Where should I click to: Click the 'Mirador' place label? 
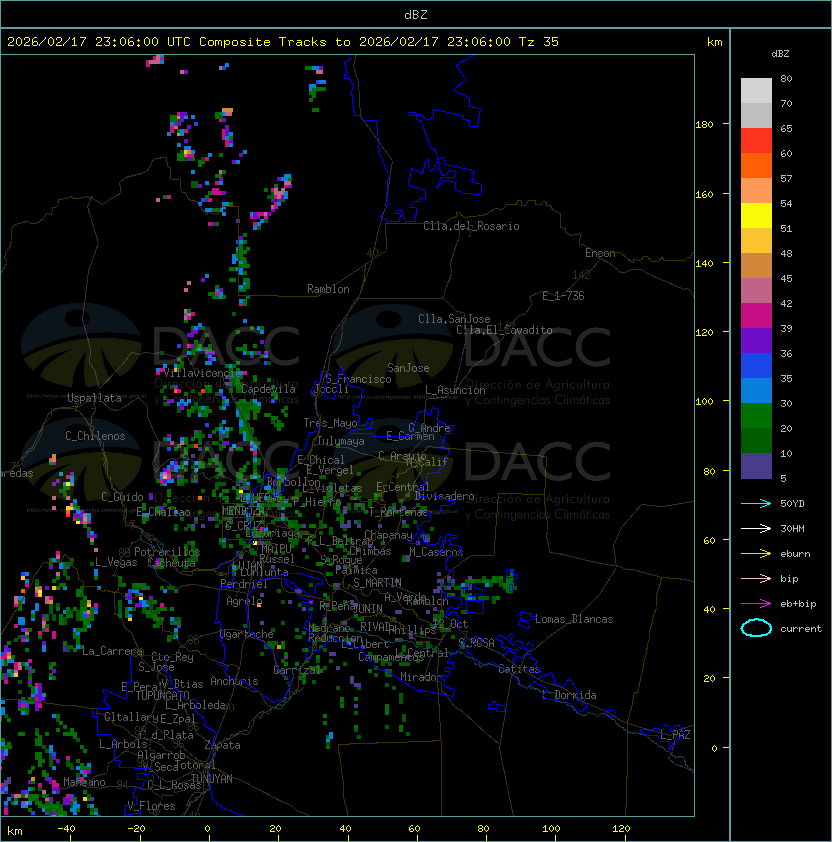click(x=422, y=677)
